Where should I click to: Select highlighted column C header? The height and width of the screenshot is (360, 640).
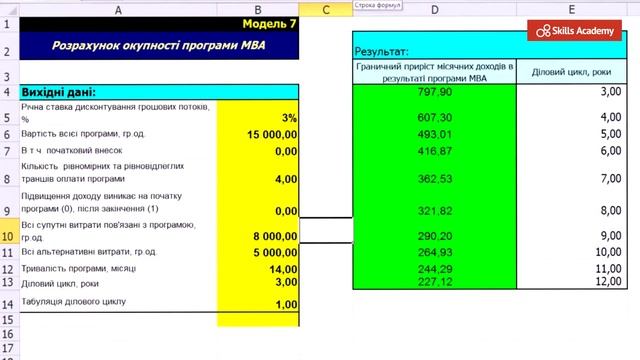325,10
